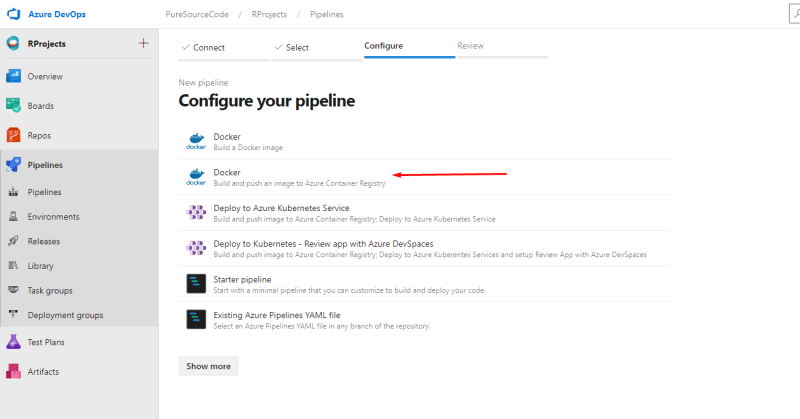This screenshot has width=800, height=419.
Task: Click the Existing Azure Pipelines YAML file icon
Action: coord(196,319)
